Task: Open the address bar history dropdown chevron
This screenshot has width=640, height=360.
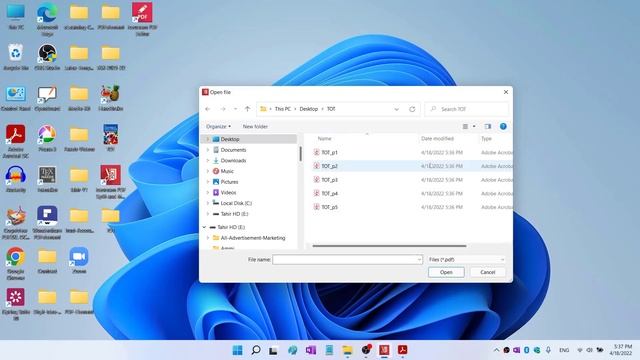Action: click(396, 109)
